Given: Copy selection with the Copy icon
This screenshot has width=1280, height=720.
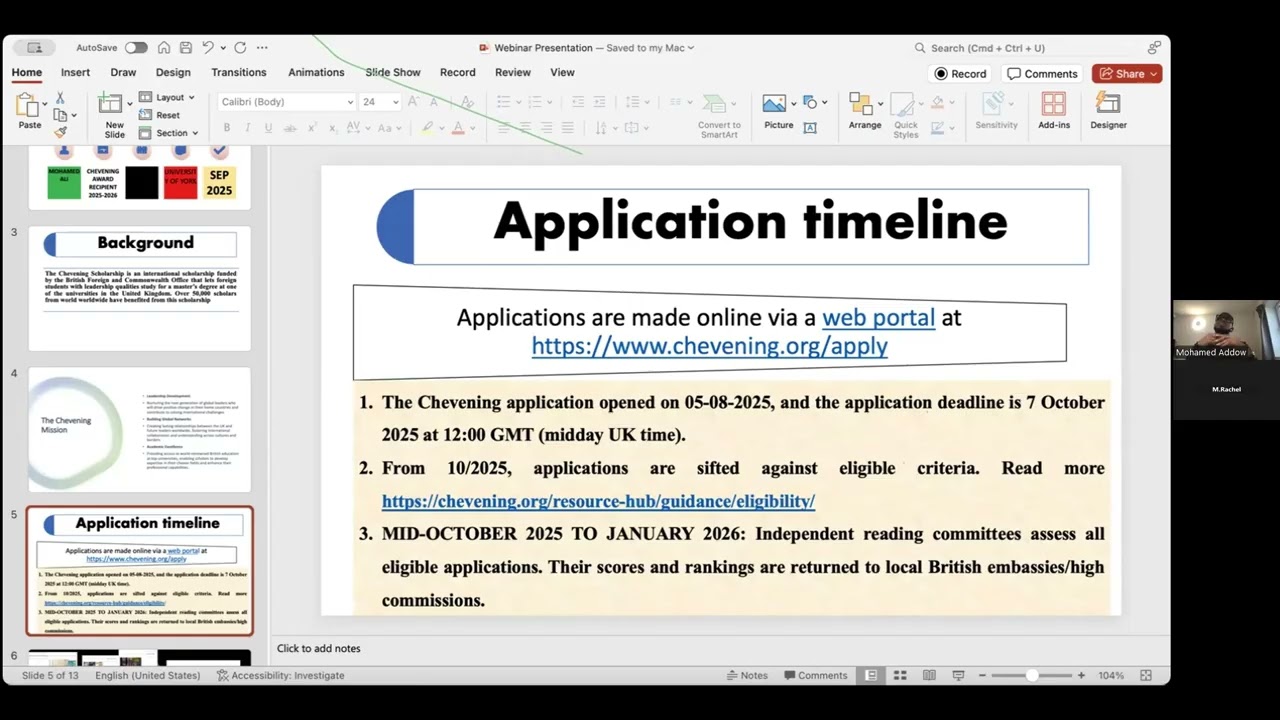Looking at the screenshot, I should [x=60, y=114].
